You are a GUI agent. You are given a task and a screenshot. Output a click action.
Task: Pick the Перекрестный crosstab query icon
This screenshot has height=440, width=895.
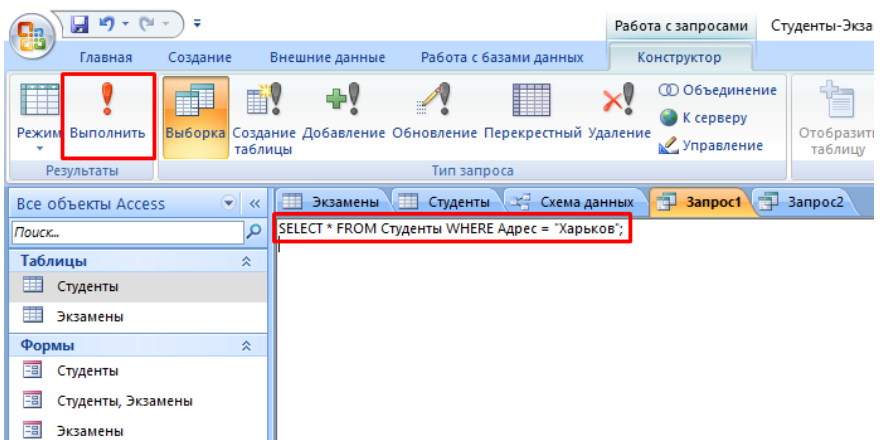[532, 114]
